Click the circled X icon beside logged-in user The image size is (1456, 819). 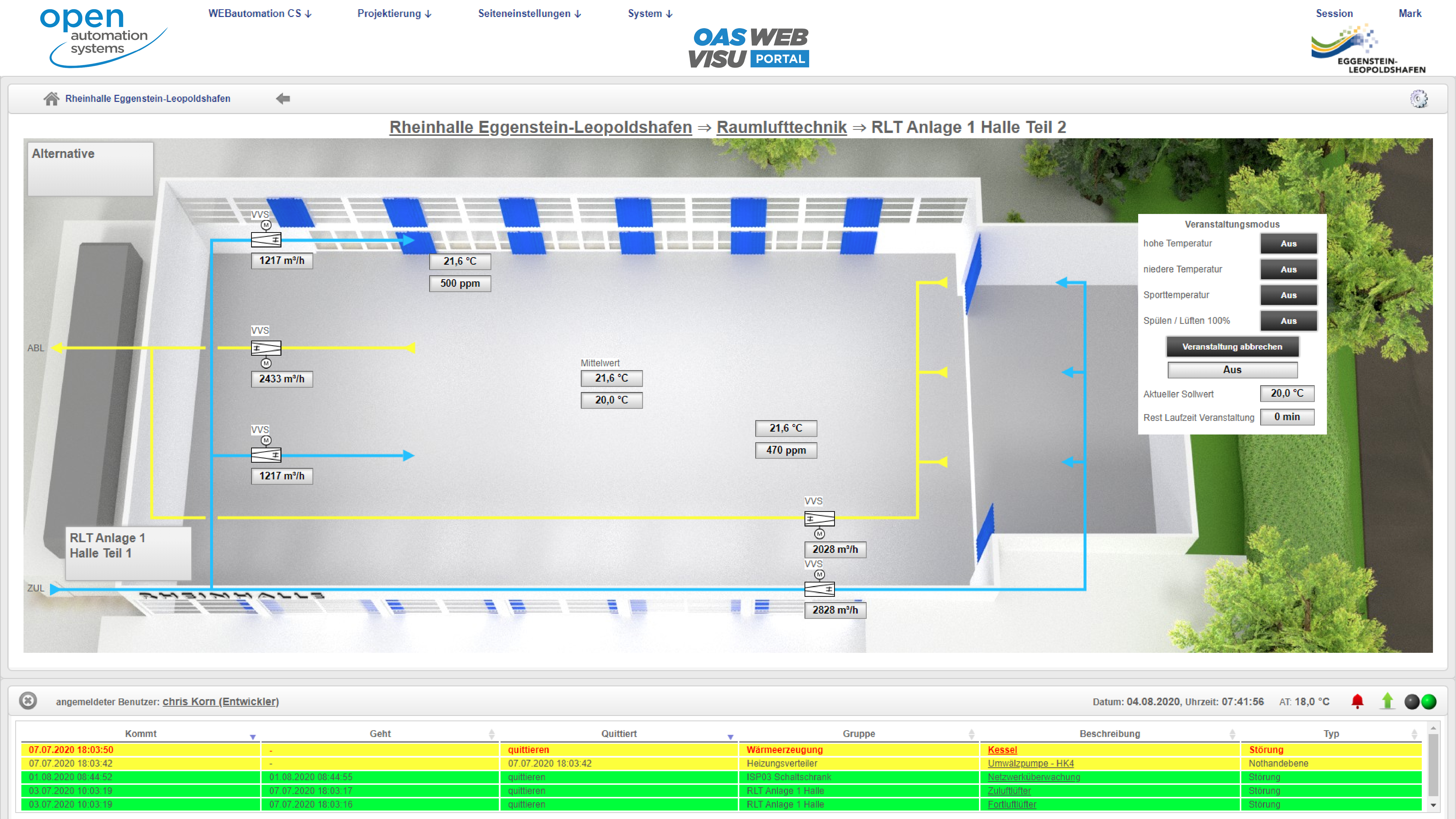pyautogui.click(x=28, y=701)
